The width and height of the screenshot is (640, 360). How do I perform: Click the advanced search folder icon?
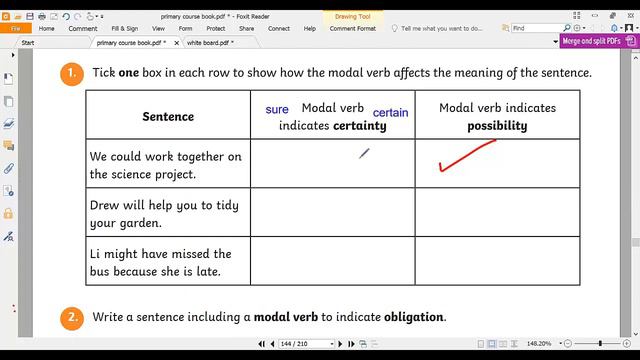[505, 28]
